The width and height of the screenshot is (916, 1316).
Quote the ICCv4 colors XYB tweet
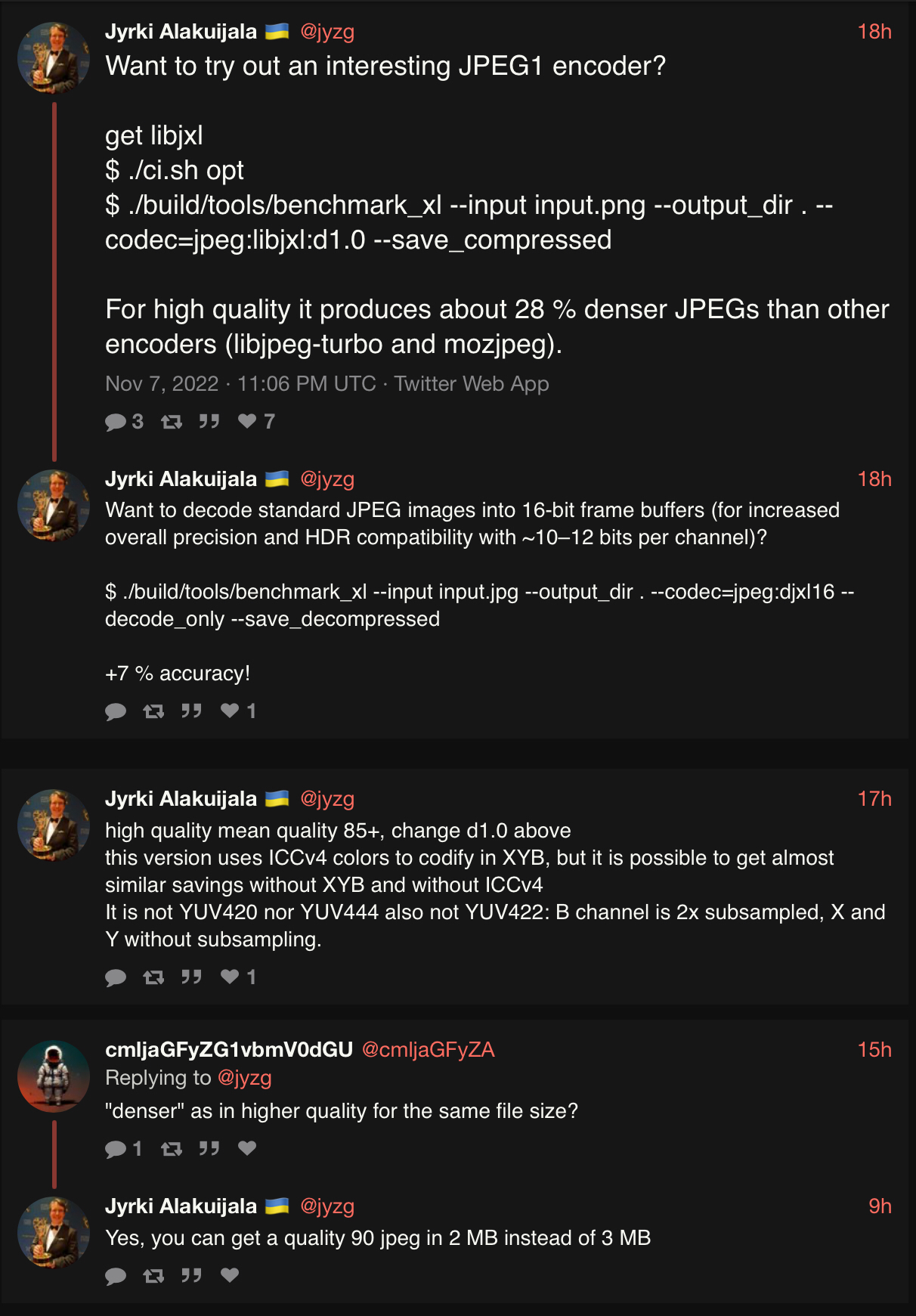pos(191,977)
